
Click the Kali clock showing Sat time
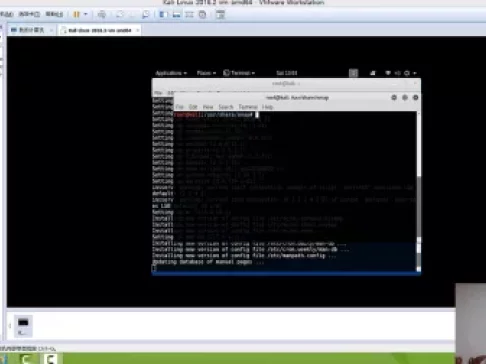pyautogui.click(x=287, y=73)
